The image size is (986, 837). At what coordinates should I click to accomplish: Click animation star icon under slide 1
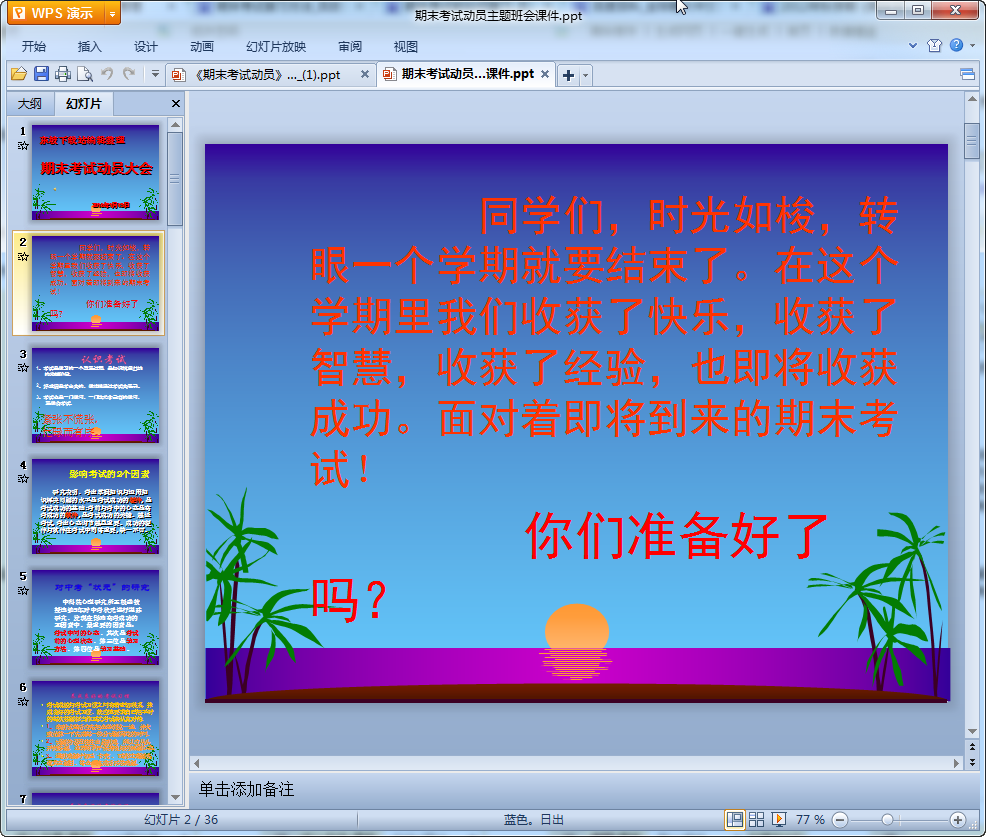pos(23,146)
